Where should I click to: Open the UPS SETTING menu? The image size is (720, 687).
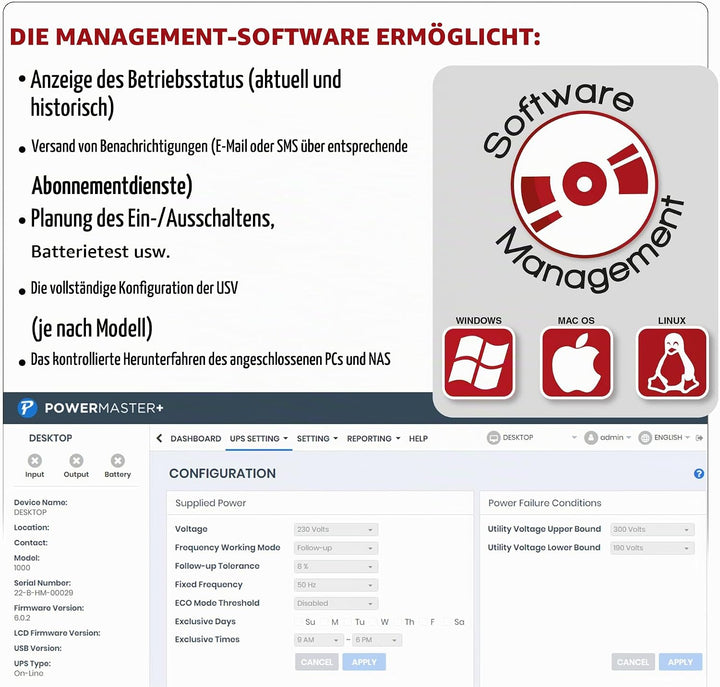259,439
